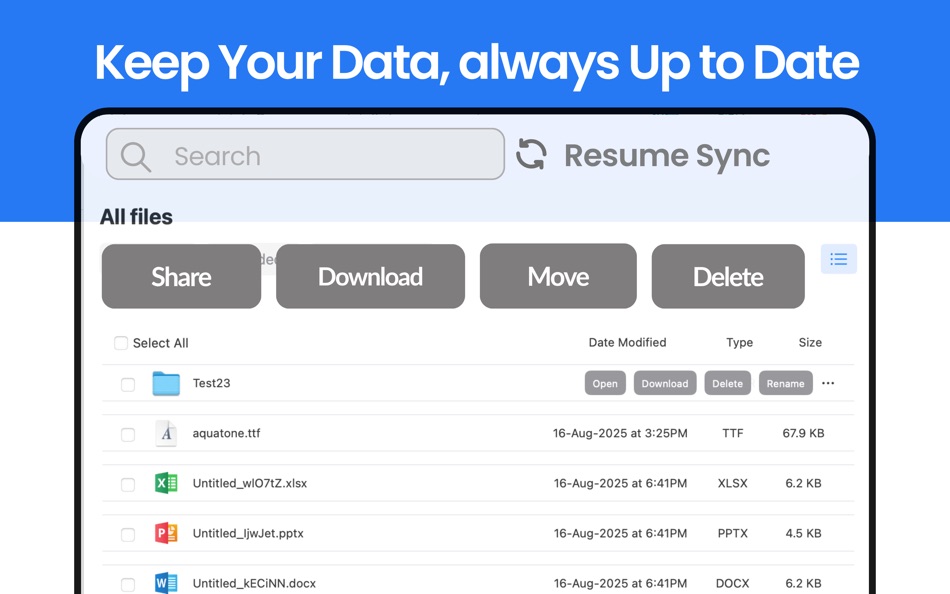Check the box next to Test23
The height and width of the screenshot is (594, 950).
click(x=127, y=383)
